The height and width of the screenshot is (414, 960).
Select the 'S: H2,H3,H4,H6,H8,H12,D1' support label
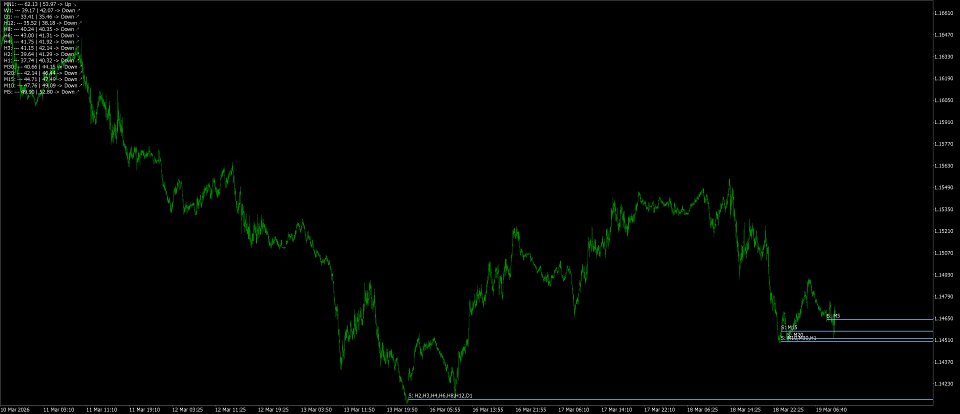(440, 396)
